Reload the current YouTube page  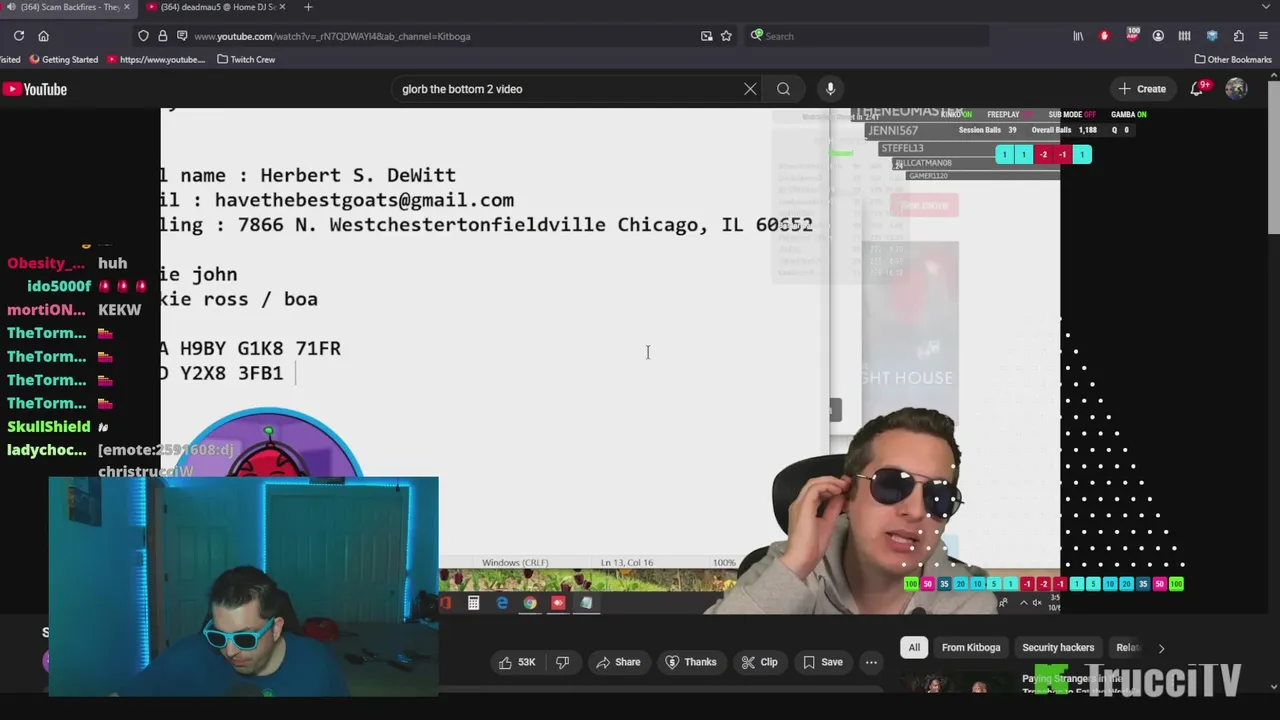pyautogui.click(x=18, y=36)
